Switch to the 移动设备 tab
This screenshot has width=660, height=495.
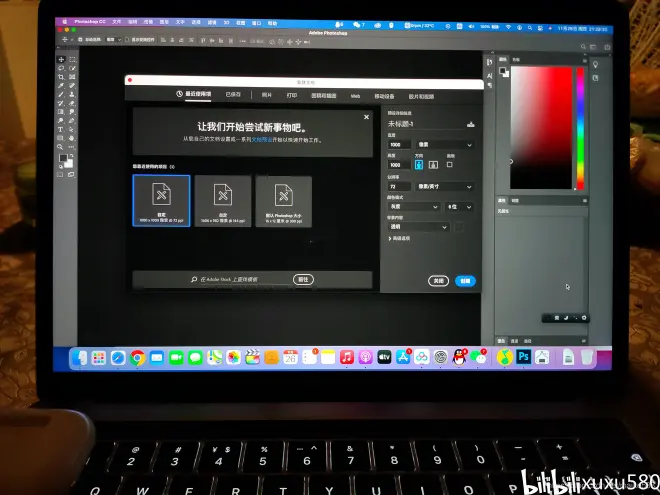click(384, 96)
